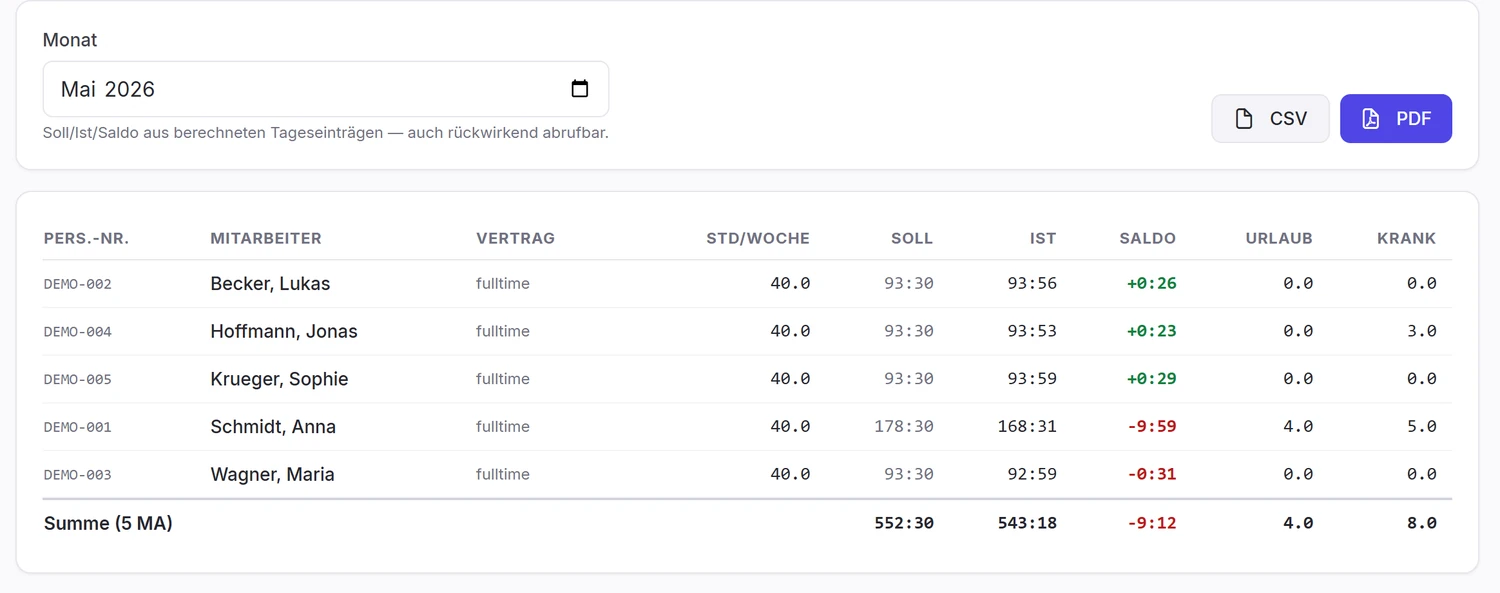Download the report as PDF
This screenshot has width=1500, height=593.
coord(1396,119)
